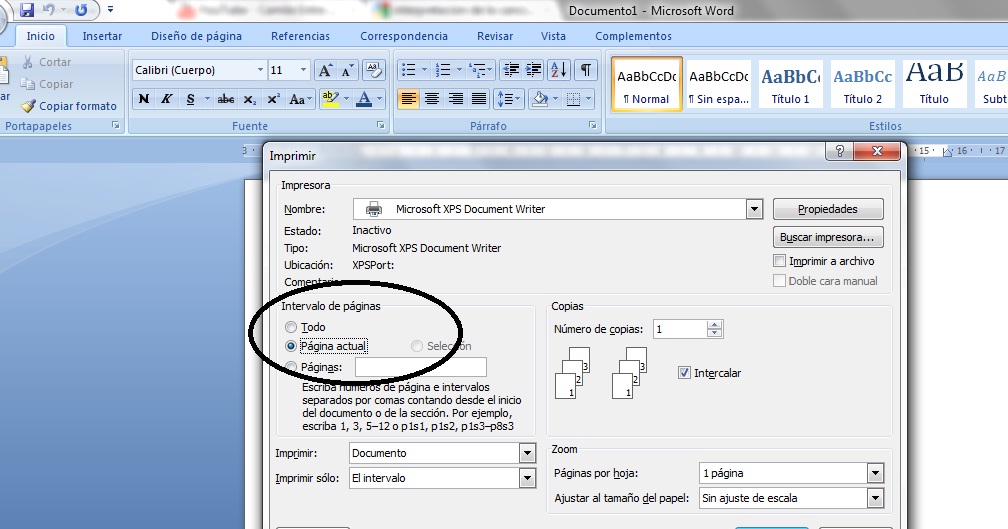The height and width of the screenshot is (529, 1008).
Task: Toggle italic with the K icon
Action: tap(166, 98)
